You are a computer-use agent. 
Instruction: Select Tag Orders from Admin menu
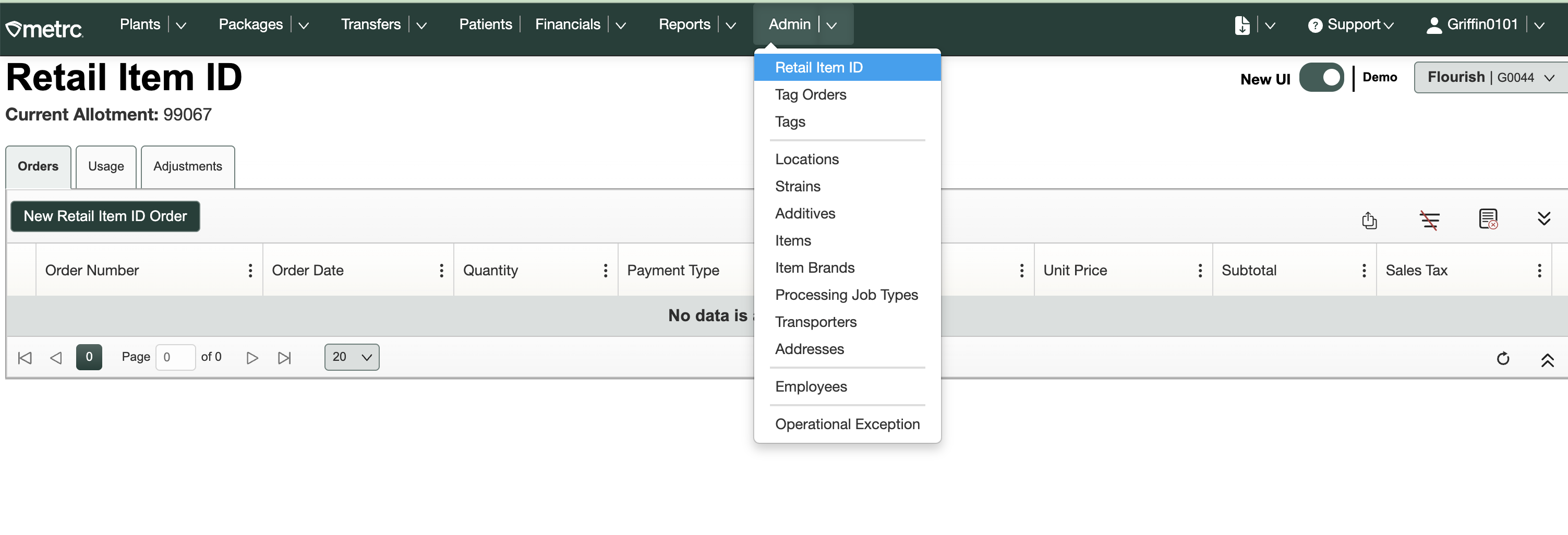(810, 94)
